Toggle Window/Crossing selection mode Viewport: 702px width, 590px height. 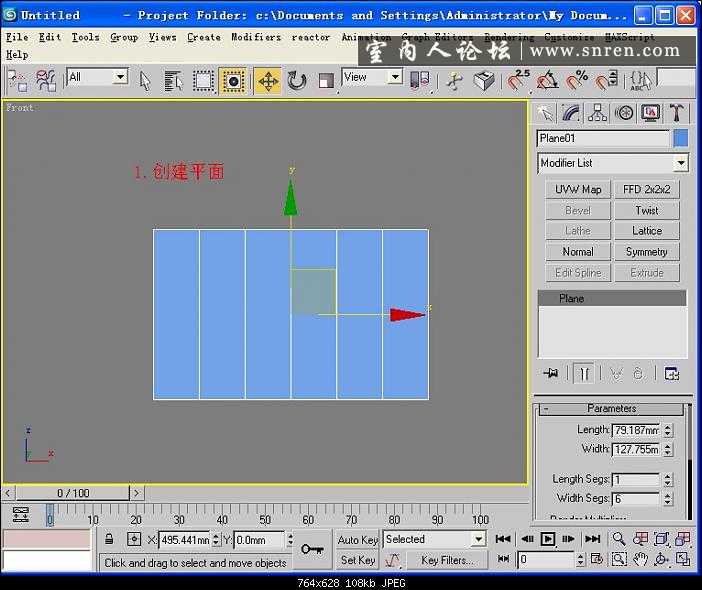(x=233, y=81)
